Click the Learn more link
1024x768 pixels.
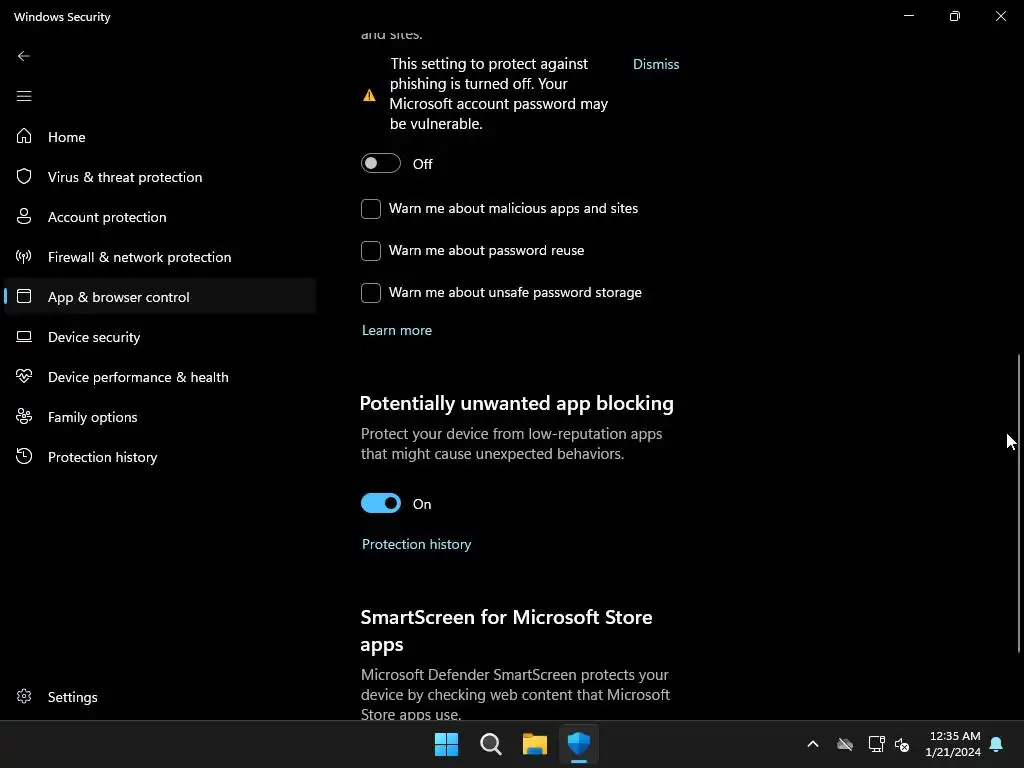[396, 330]
